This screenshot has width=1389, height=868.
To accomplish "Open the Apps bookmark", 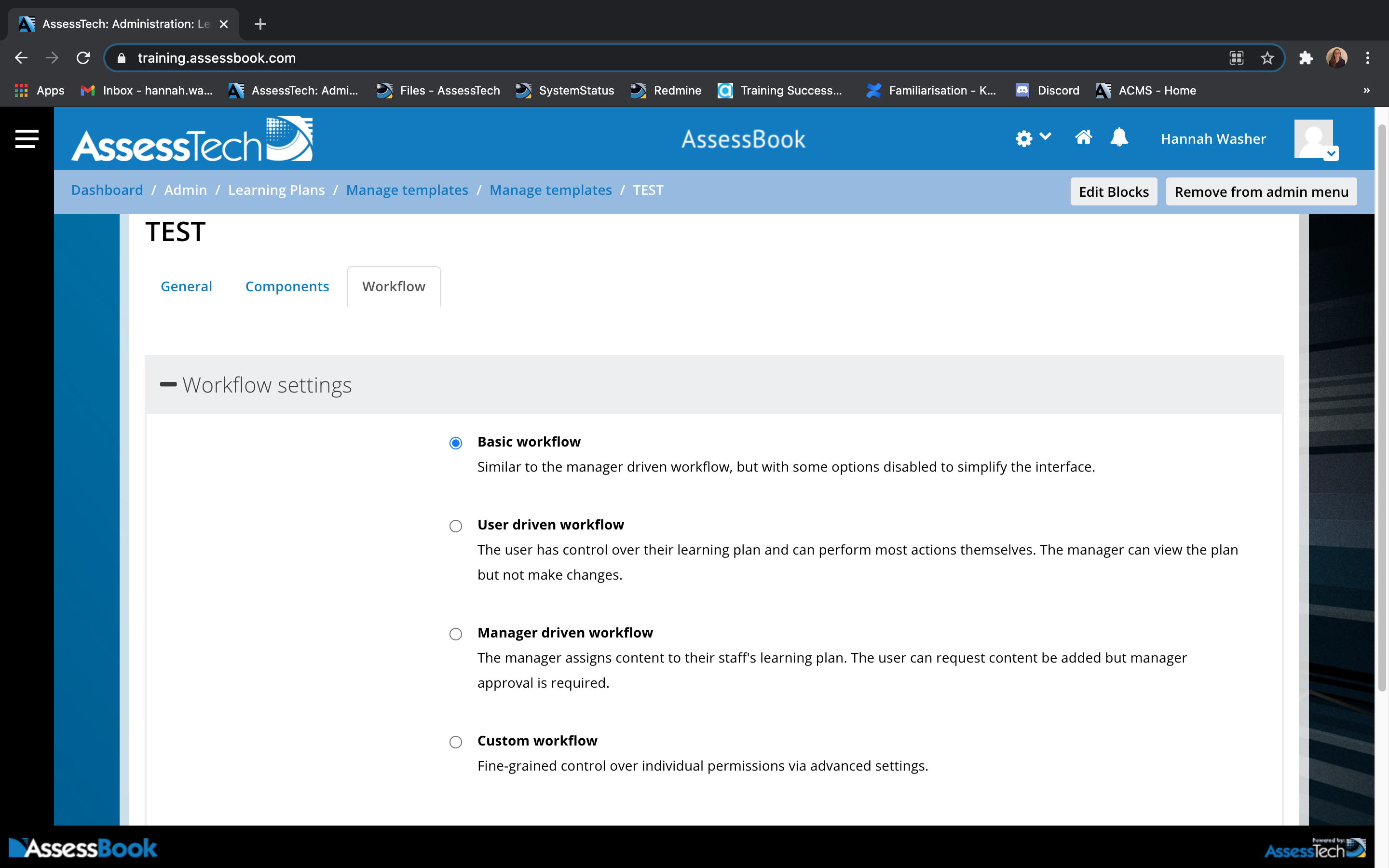I will click(x=39, y=90).
